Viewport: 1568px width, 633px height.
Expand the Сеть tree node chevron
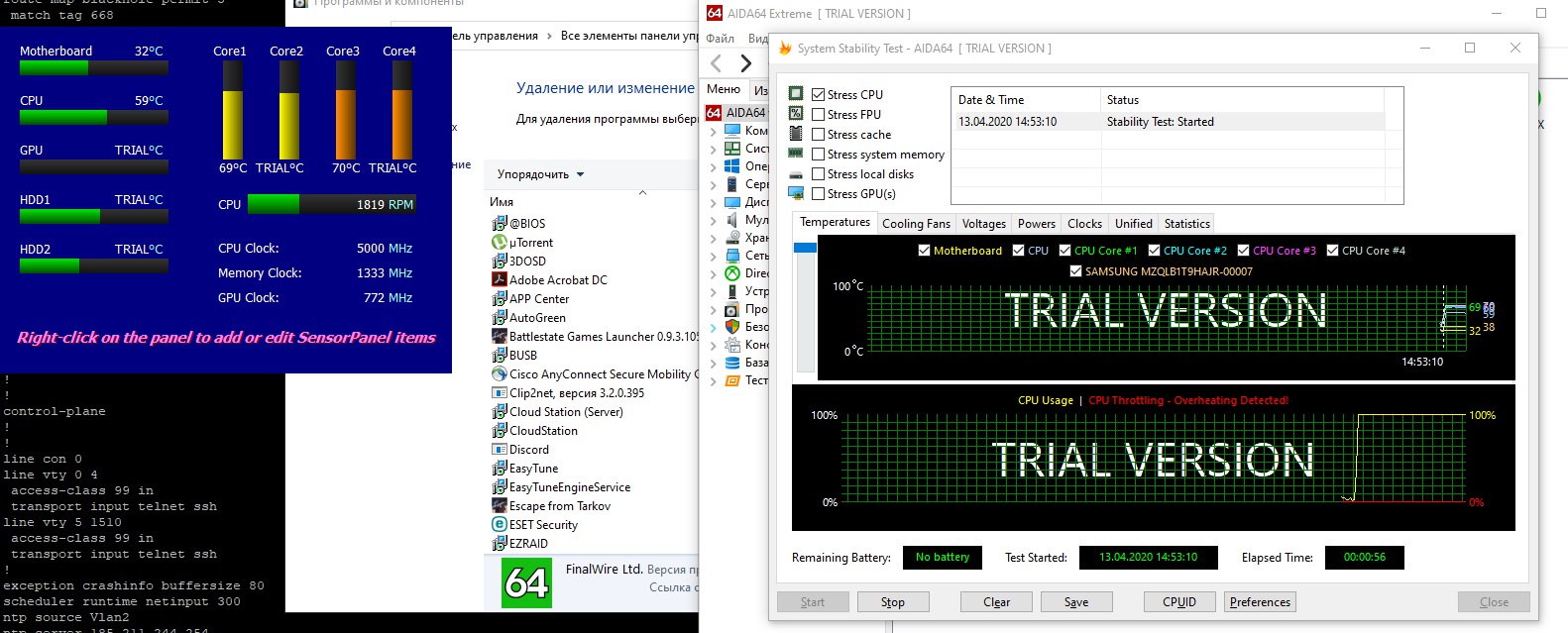[x=713, y=255]
